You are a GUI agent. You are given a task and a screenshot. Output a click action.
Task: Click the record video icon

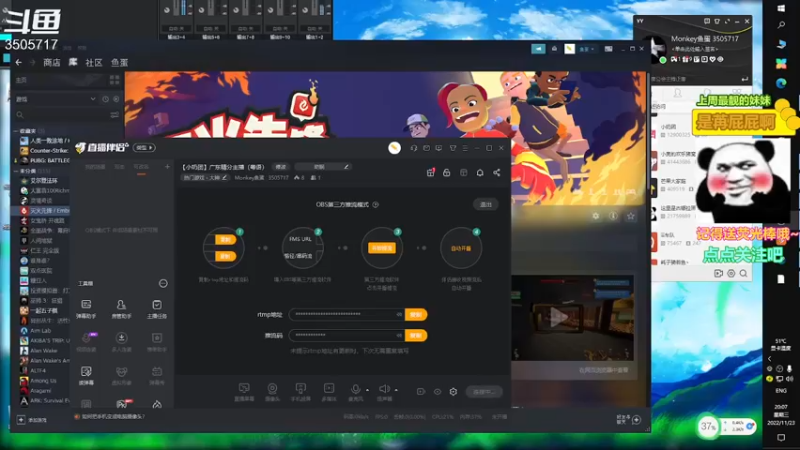click(421, 391)
